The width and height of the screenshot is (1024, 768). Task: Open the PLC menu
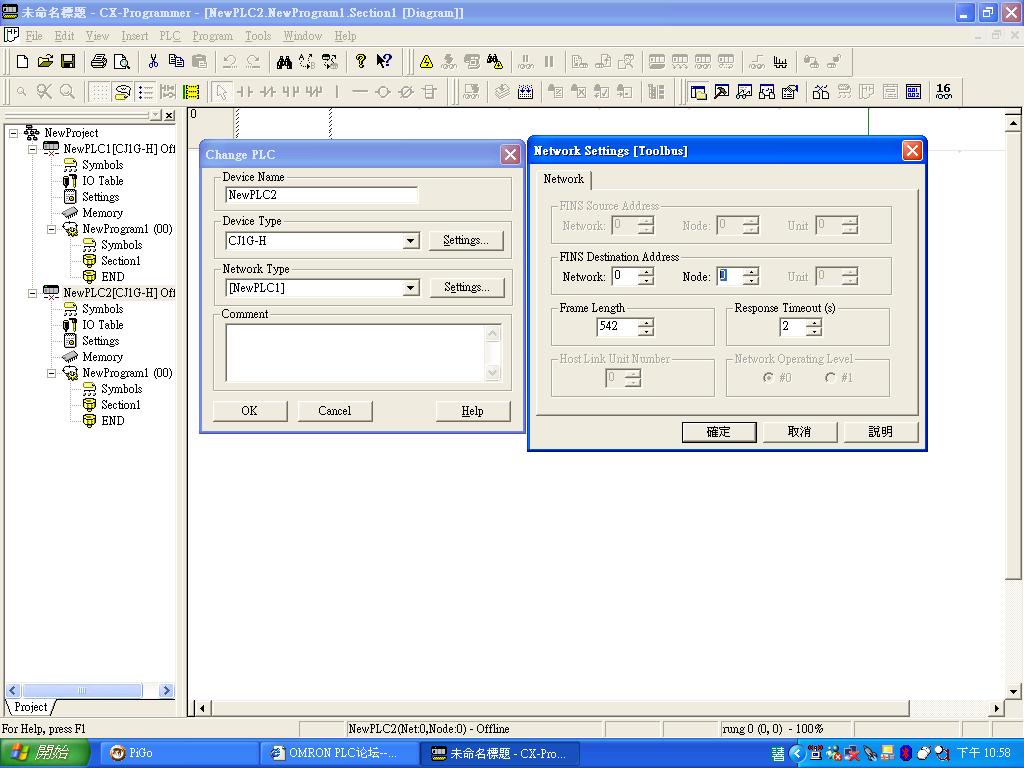[x=170, y=36]
